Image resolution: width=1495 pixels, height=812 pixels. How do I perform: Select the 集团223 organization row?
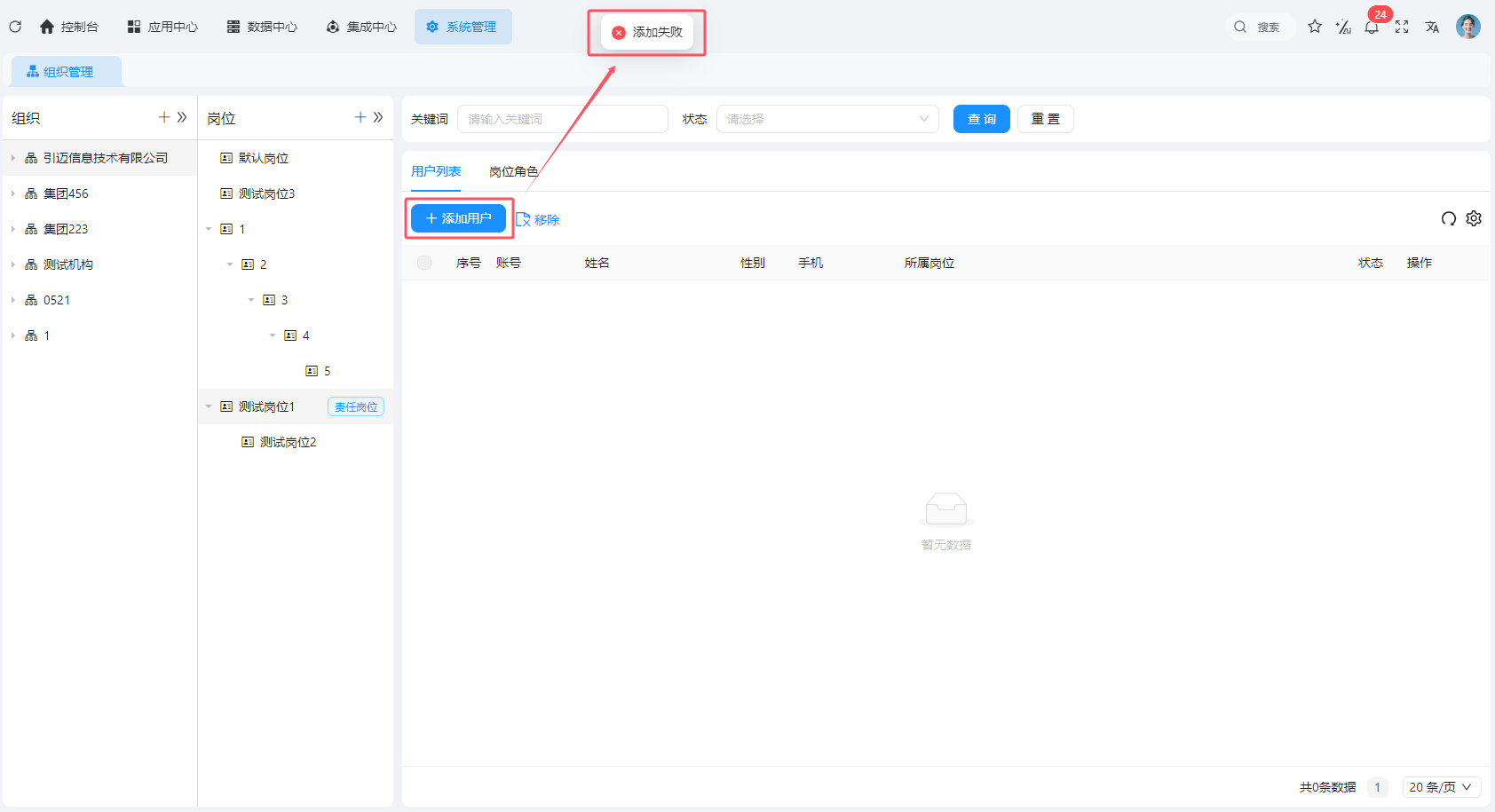99,229
